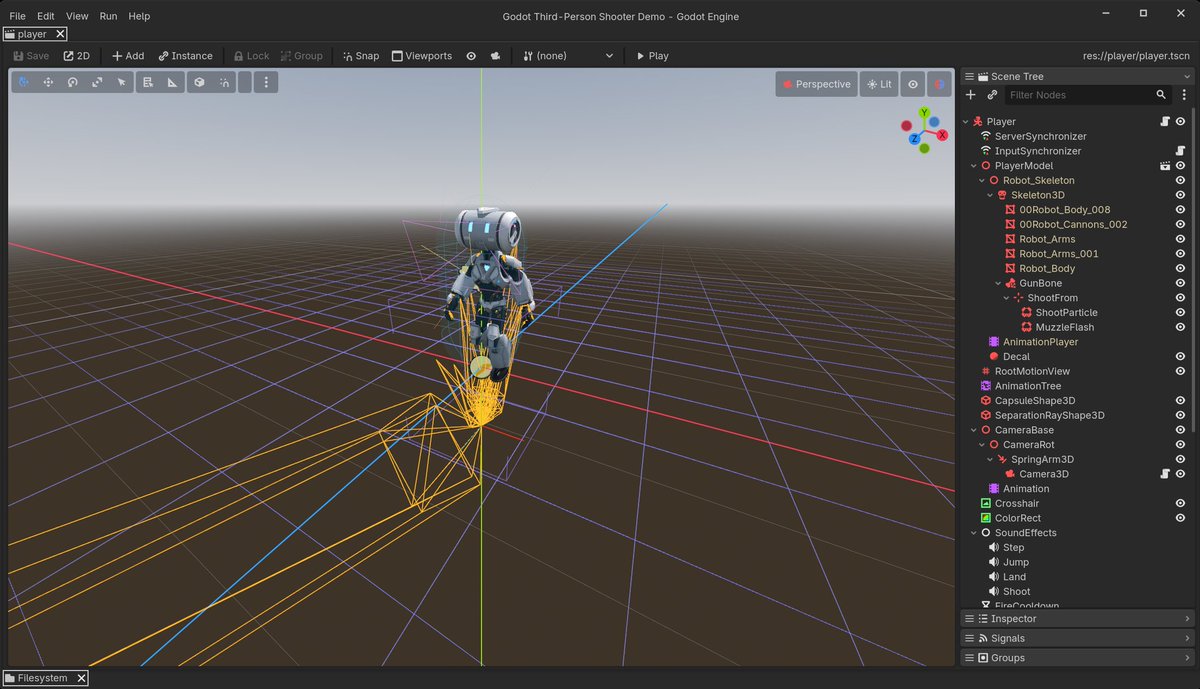Click the Y axis on the orientation gizmo
The width and height of the screenshot is (1200, 689).
(924, 113)
